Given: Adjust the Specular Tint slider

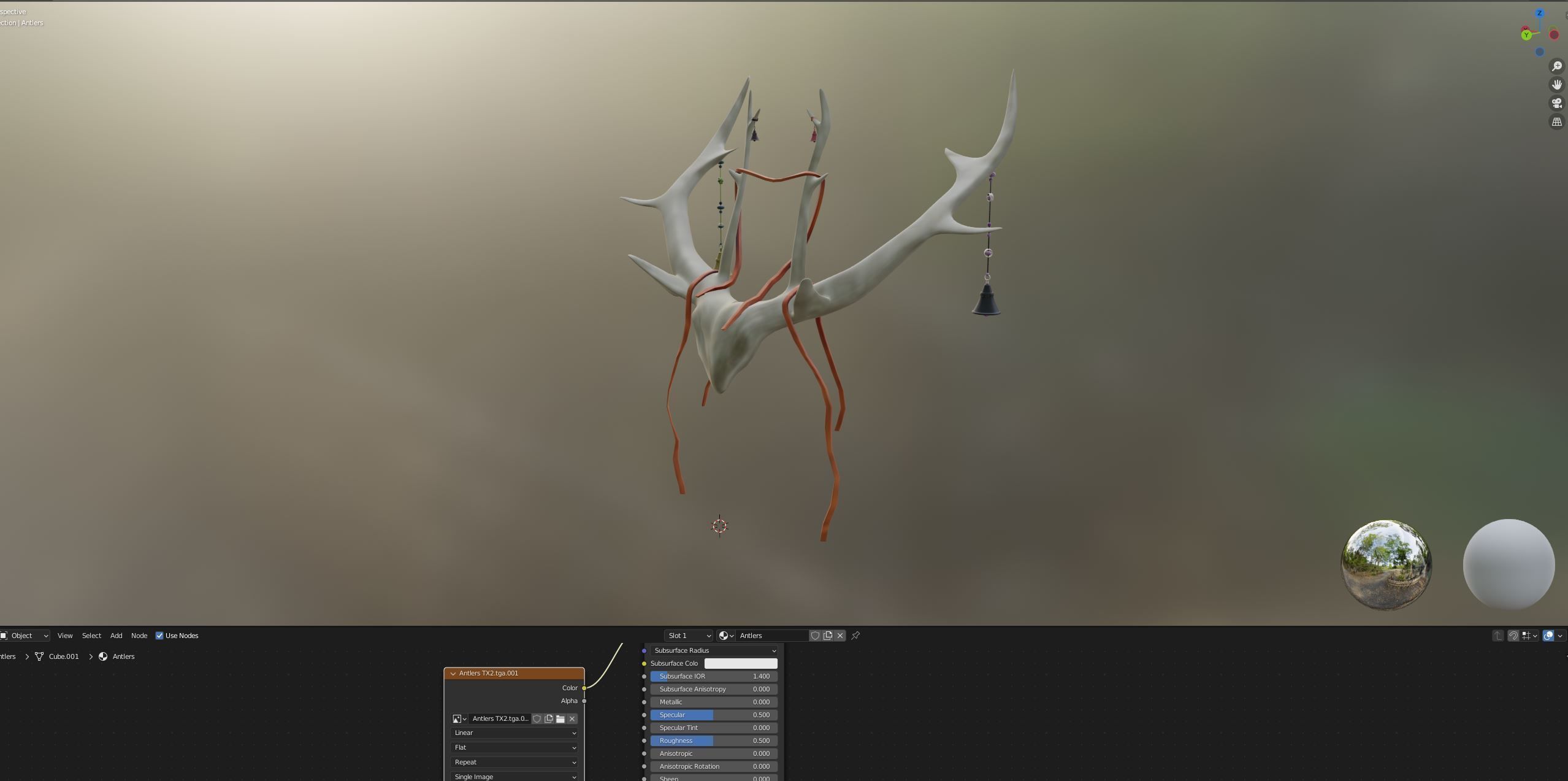Looking at the screenshot, I should [x=714, y=728].
